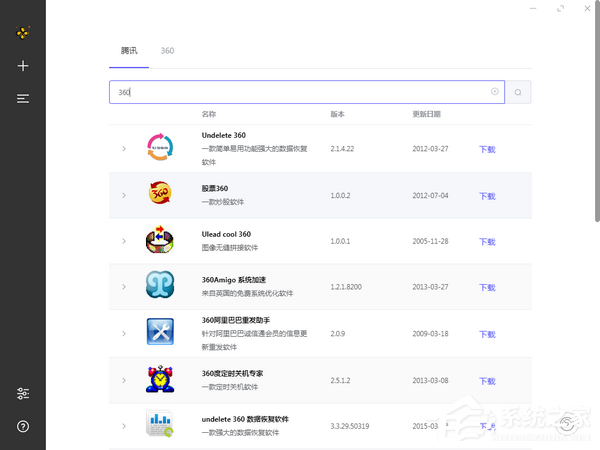
Task: Expand the 360度定时关机专家 row chevron
Action: (x=124, y=380)
